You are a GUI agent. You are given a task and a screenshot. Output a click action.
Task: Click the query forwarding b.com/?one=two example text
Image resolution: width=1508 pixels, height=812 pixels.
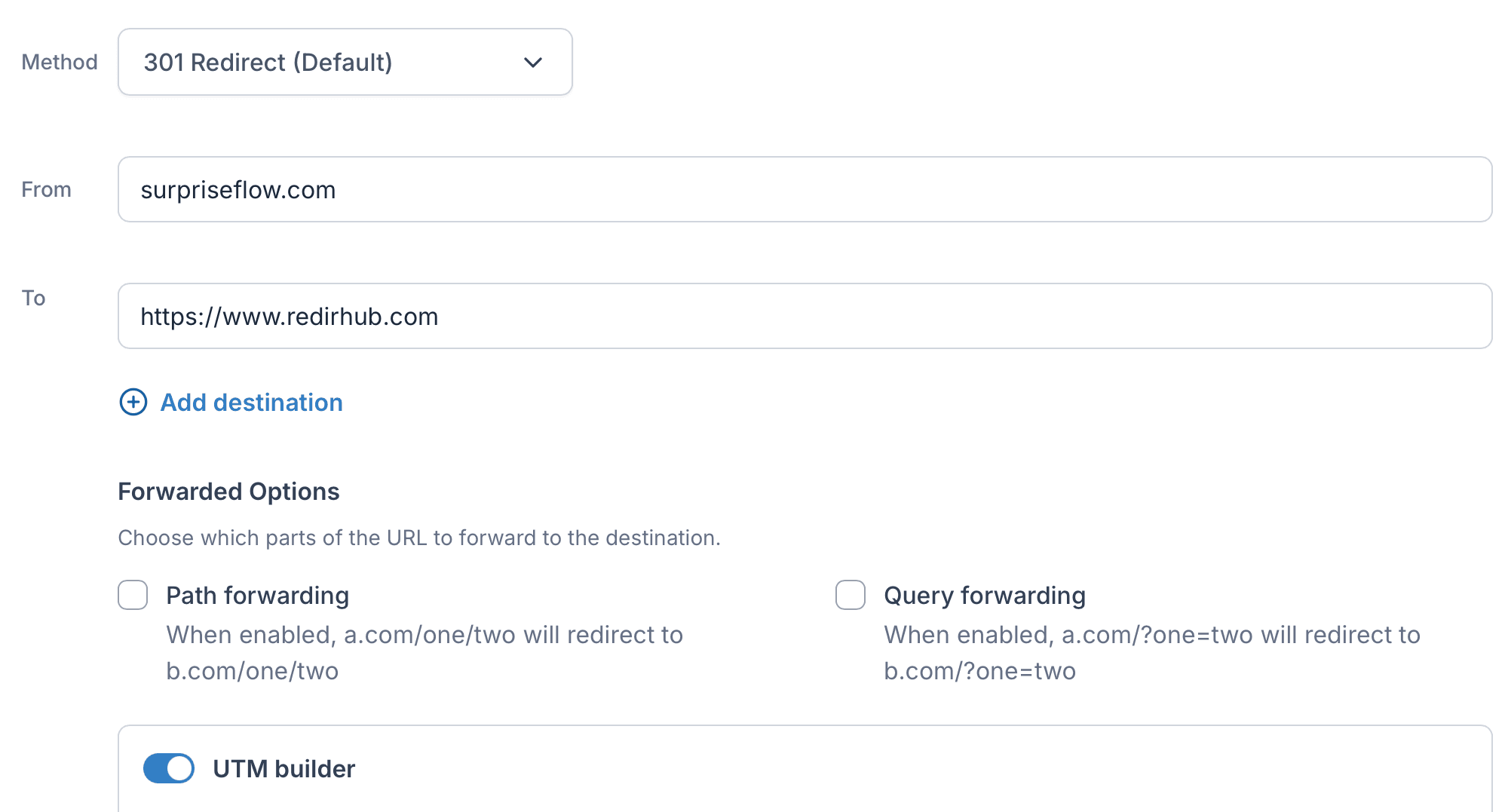[x=979, y=671]
